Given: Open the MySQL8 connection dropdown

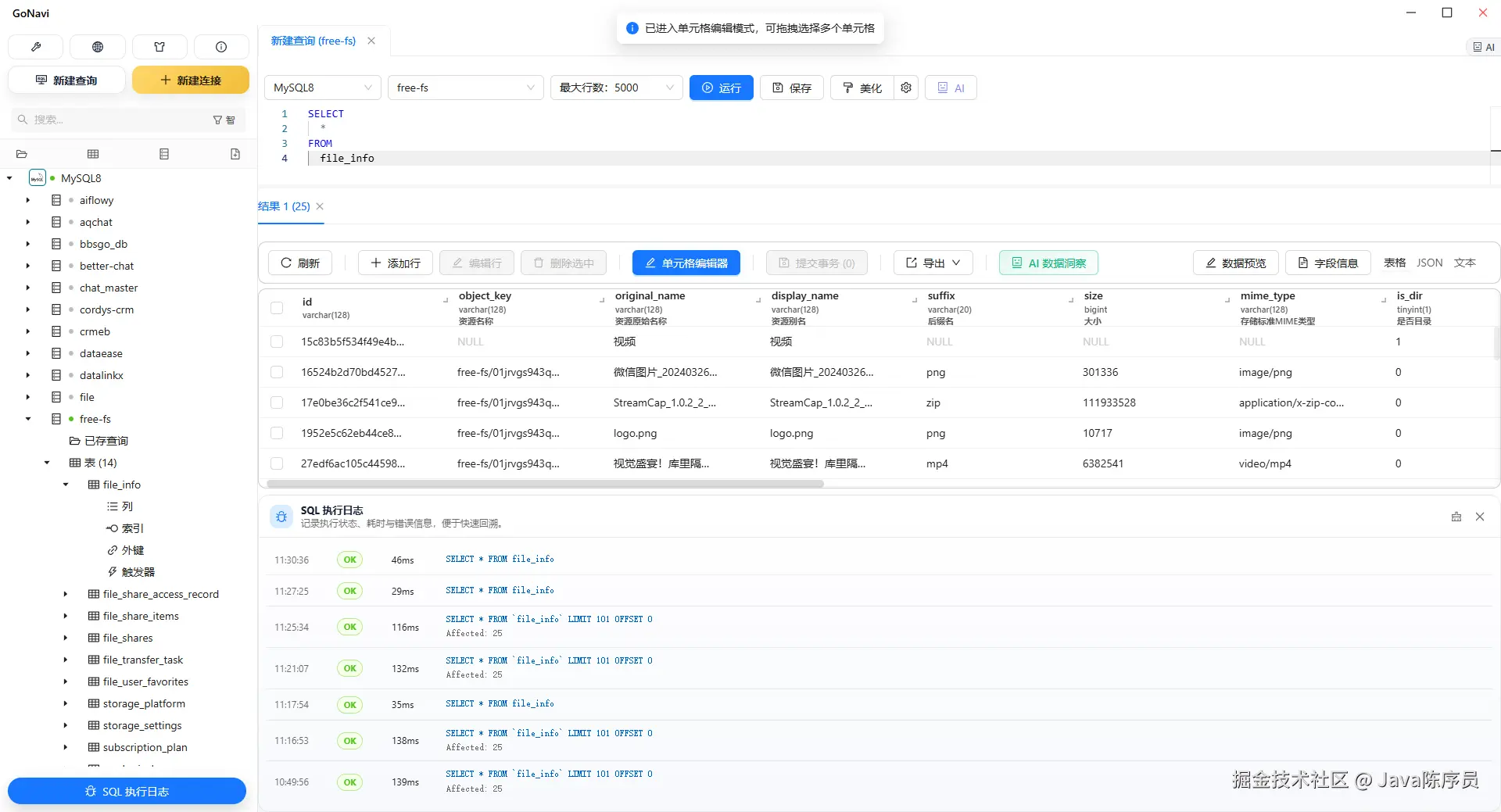Looking at the screenshot, I should point(323,88).
